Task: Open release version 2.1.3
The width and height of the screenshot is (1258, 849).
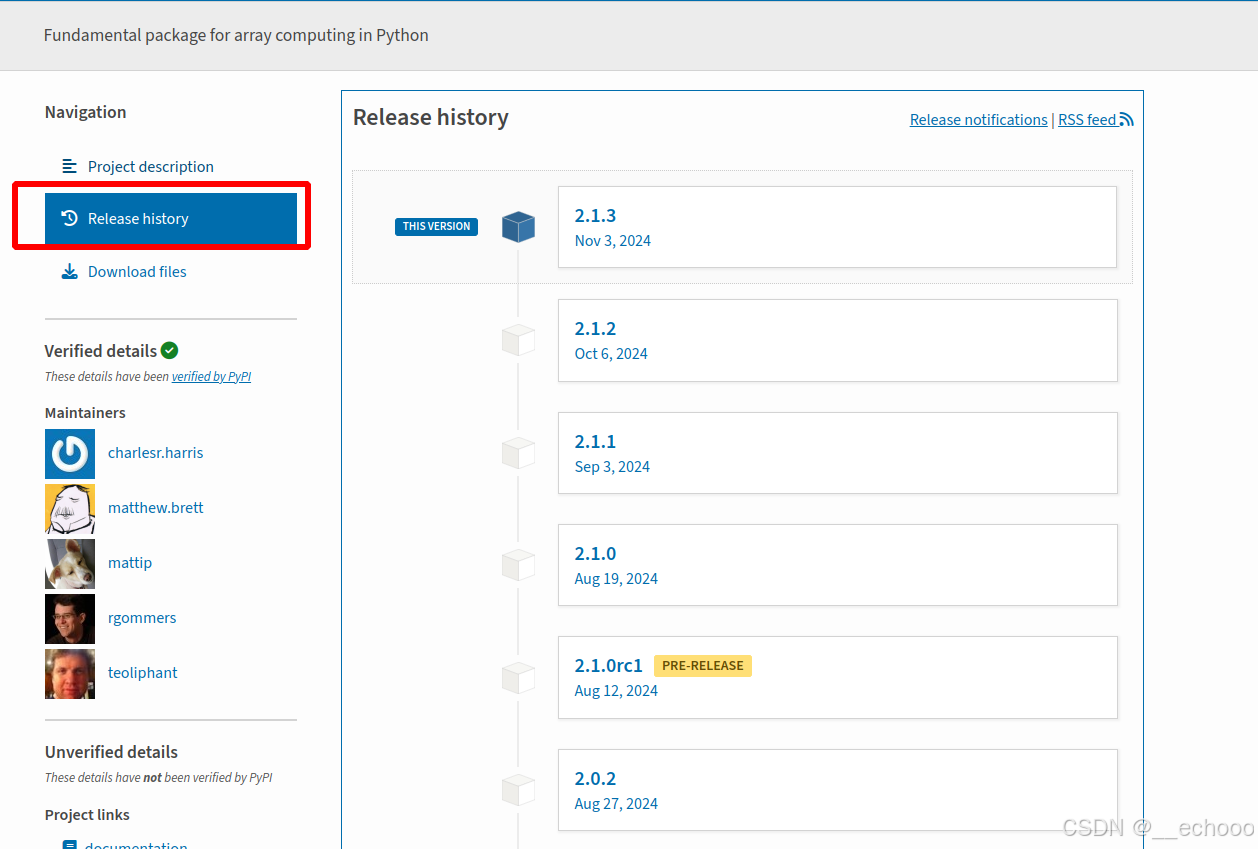Action: pos(837,227)
